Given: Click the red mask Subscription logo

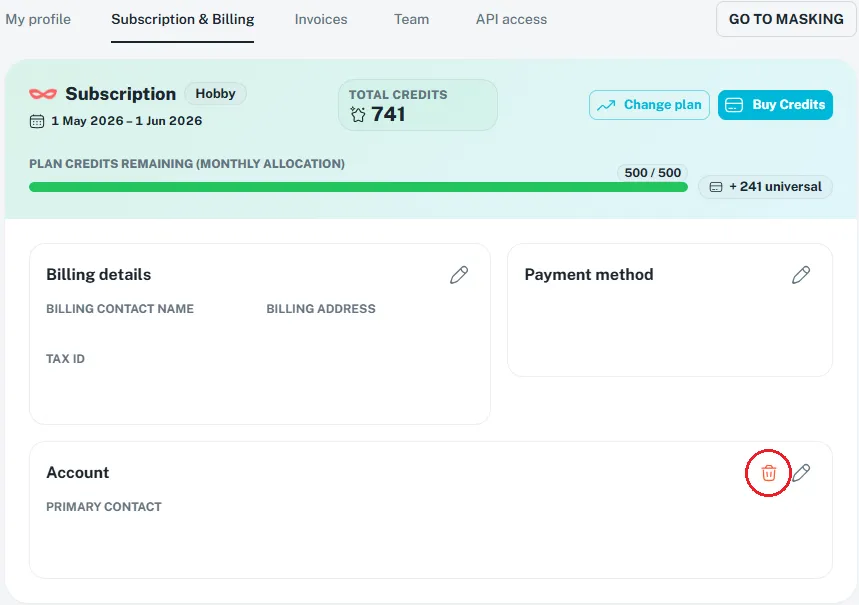Looking at the screenshot, I should pos(43,94).
